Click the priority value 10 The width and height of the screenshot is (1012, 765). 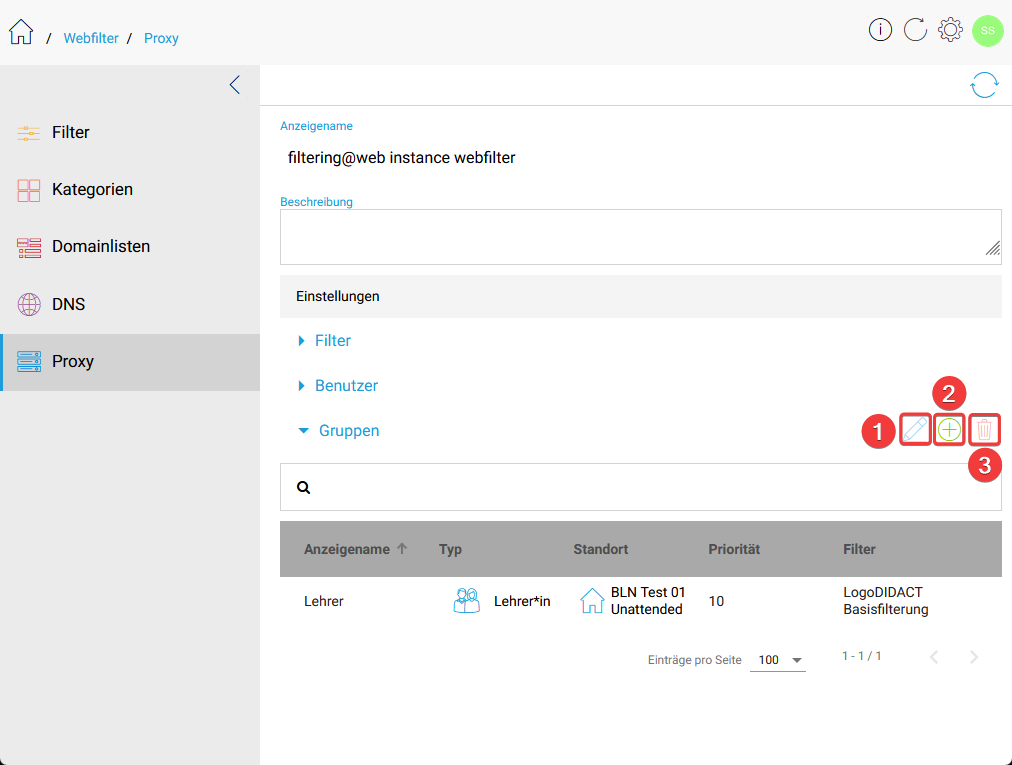click(716, 601)
